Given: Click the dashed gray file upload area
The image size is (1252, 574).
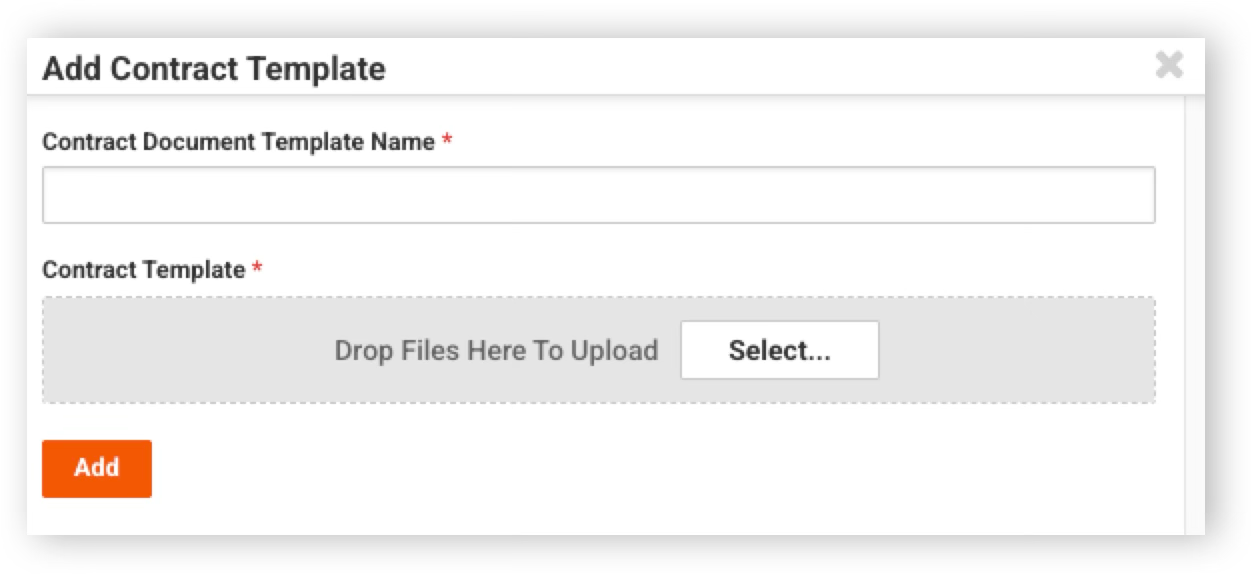Looking at the screenshot, I should coord(598,350).
